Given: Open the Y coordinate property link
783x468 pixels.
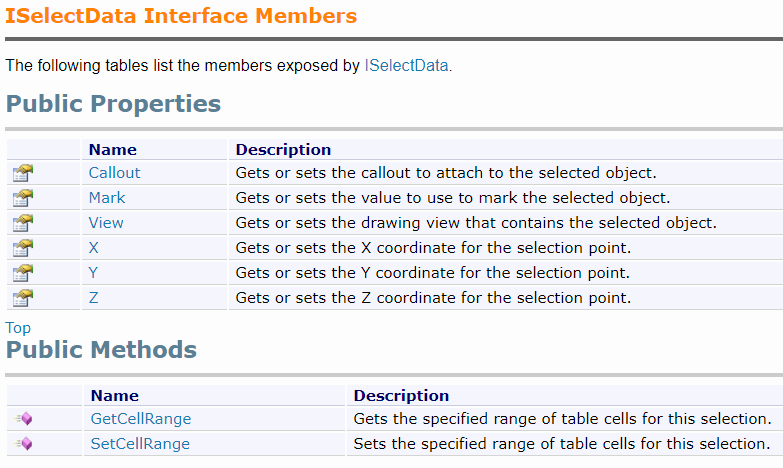Looking at the screenshot, I should [93, 273].
